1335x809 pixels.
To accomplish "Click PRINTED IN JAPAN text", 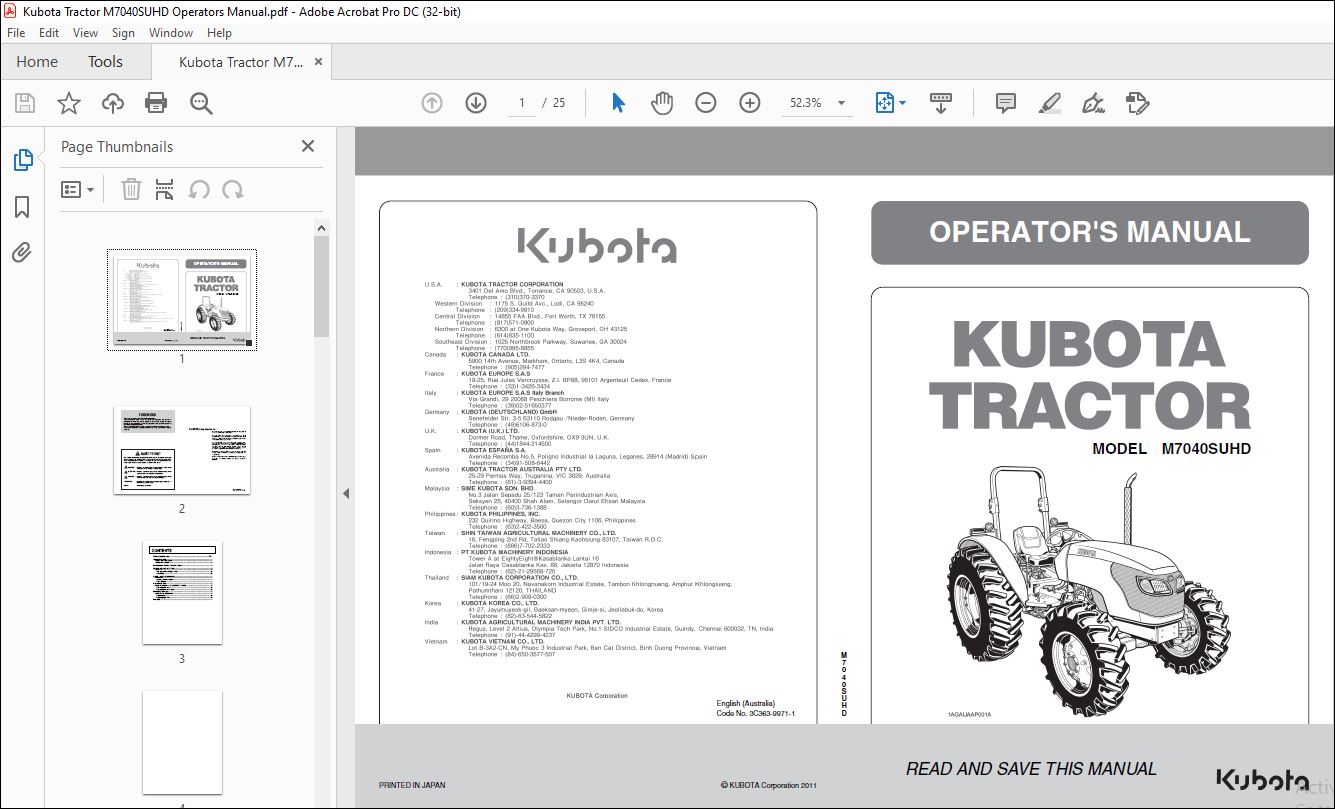I will (x=412, y=785).
